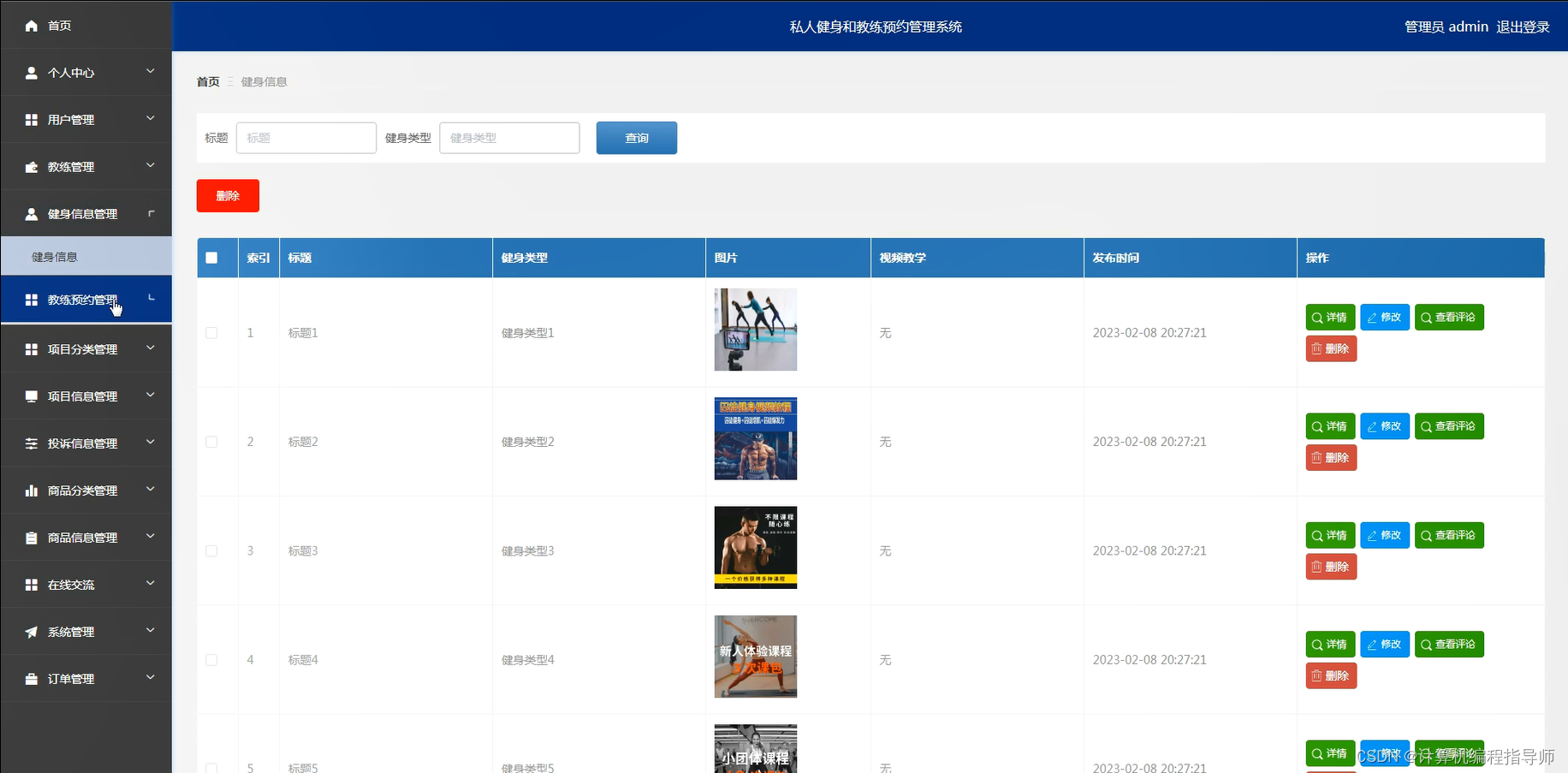Expand the 用户管理 menu chevron
This screenshot has height=773, width=1568.
[151, 118]
